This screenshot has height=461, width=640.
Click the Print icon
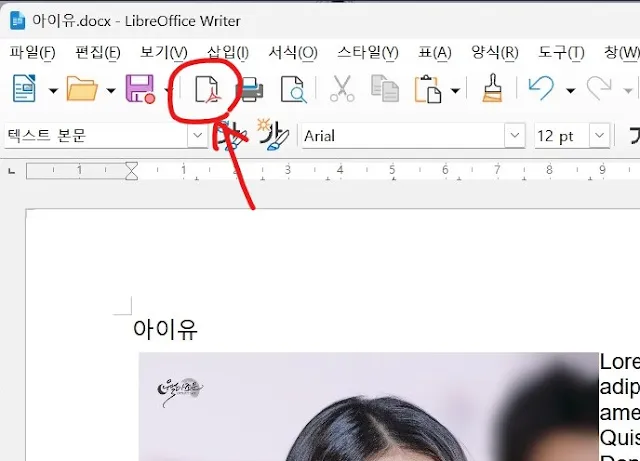pyautogui.click(x=251, y=89)
